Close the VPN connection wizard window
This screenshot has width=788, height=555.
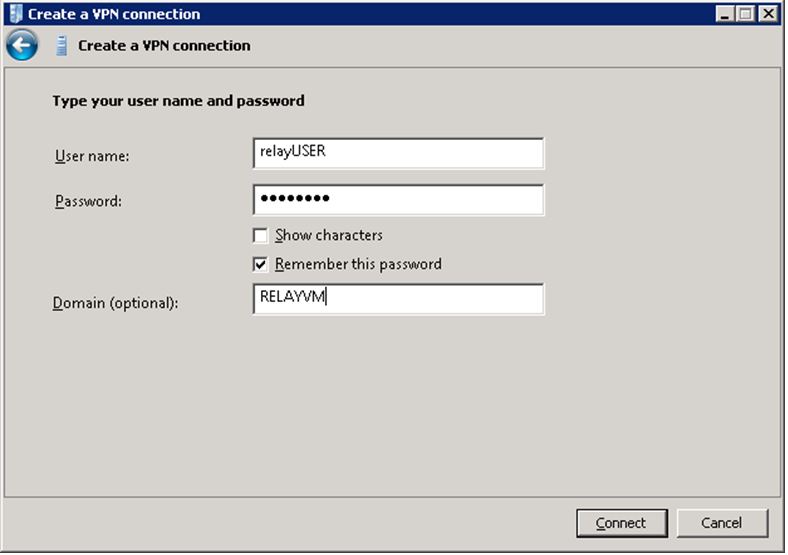[768, 14]
